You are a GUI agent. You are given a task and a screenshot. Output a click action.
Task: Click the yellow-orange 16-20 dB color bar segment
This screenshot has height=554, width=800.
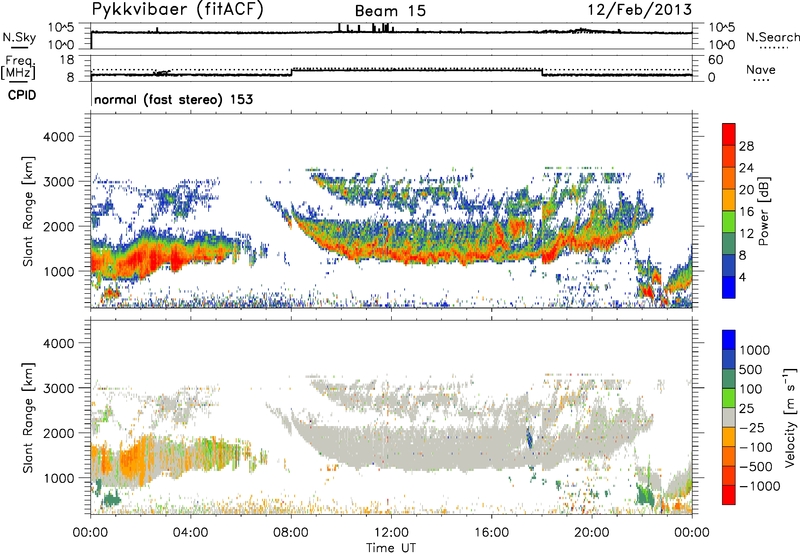coord(729,199)
